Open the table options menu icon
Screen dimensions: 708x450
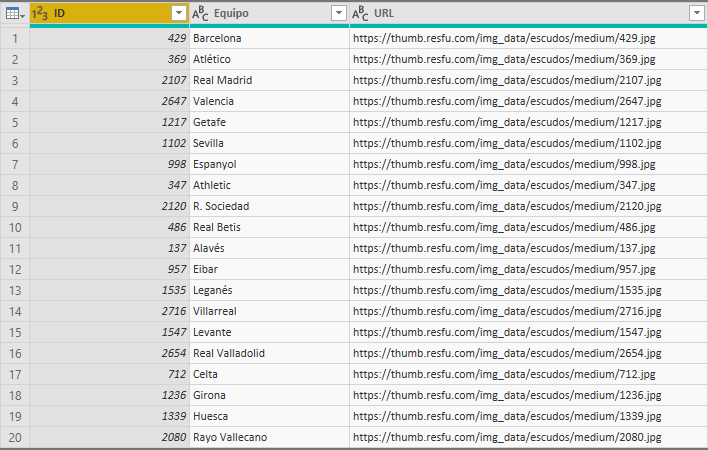pyautogui.click(x=15, y=14)
